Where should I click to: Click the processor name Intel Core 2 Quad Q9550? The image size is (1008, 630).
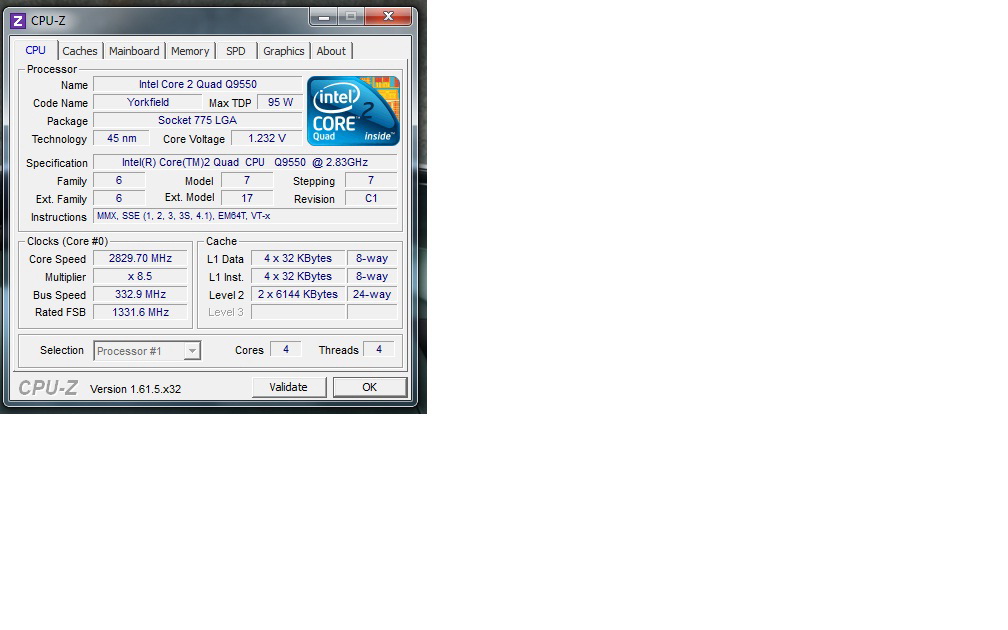click(198, 84)
